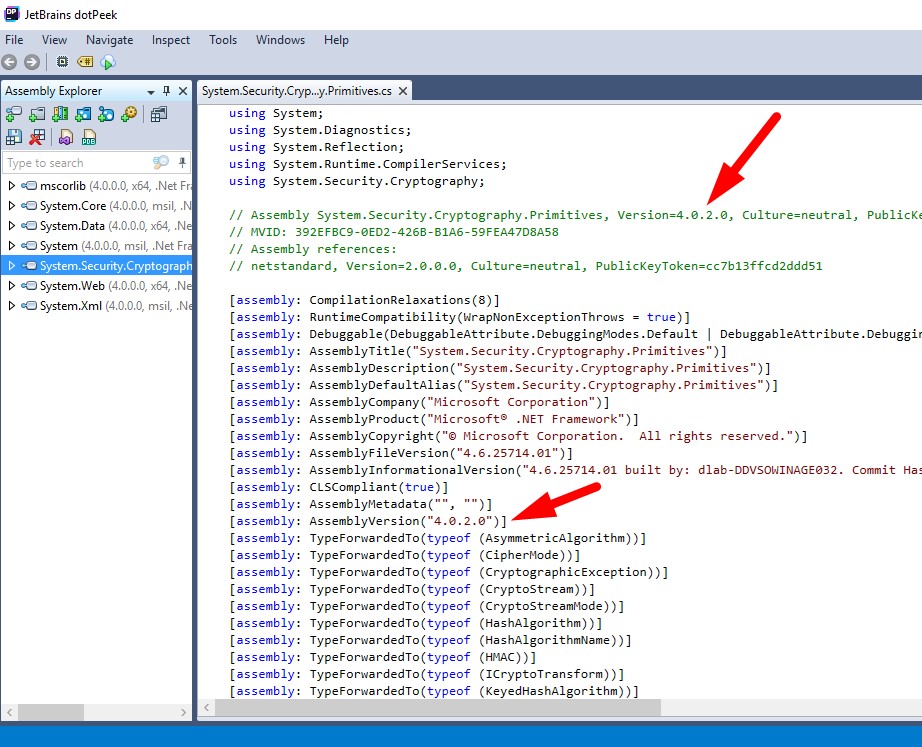Image resolution: width=922 pixels, height=747 pixels.
Task: Expand the System.Data assembly node
Action: point(11,226)
